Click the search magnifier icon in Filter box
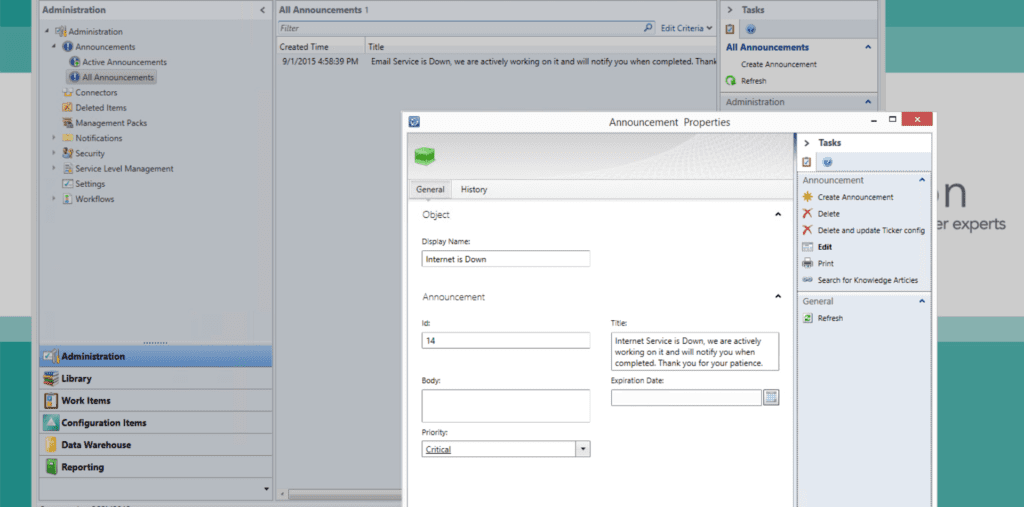The image size is (1024, 507). pos(648,28)
